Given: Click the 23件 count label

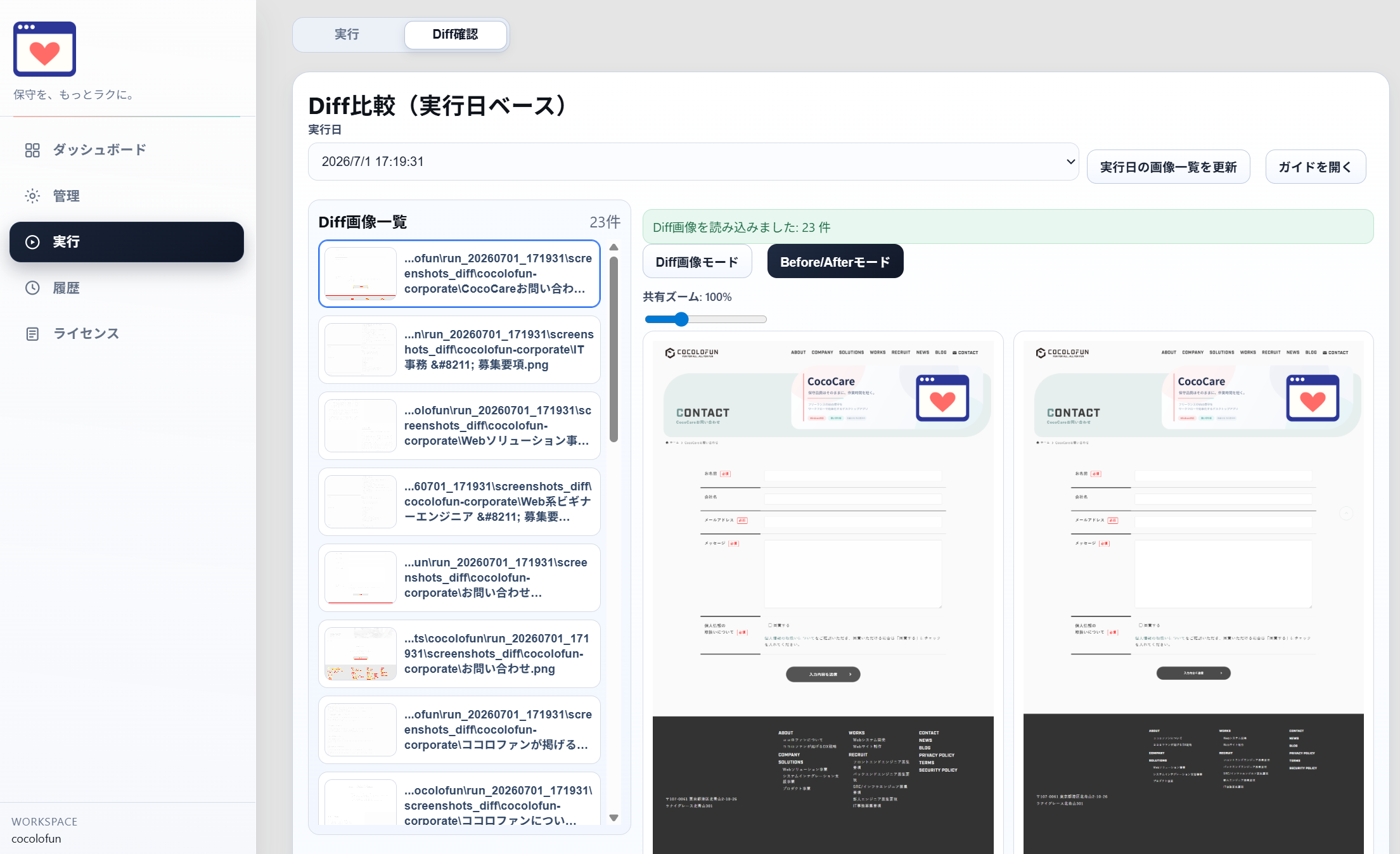Looking at the screenshot, I should pos(605,222).
